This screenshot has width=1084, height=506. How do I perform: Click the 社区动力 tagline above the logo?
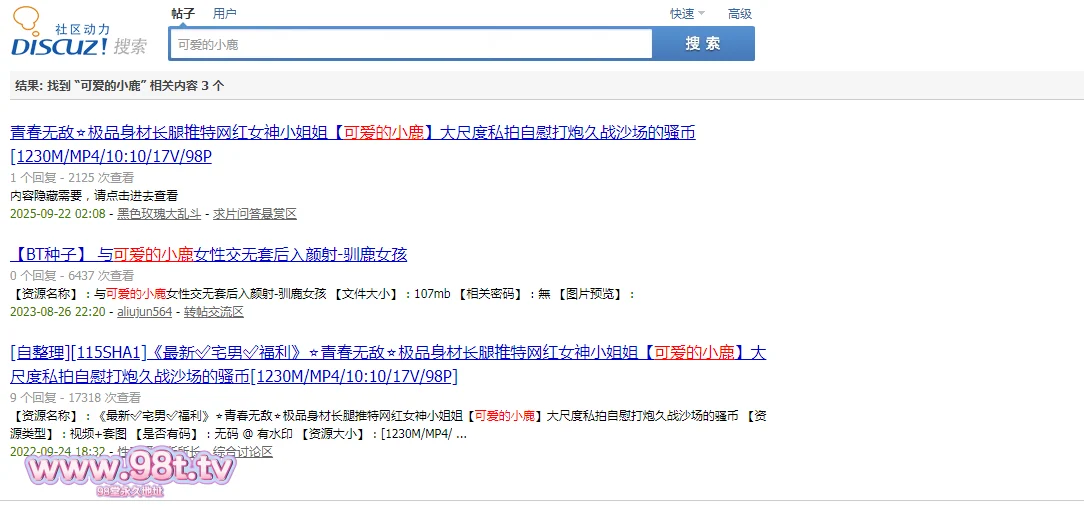(82, 30)
